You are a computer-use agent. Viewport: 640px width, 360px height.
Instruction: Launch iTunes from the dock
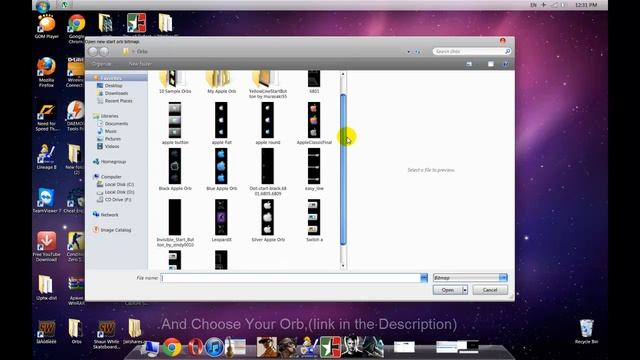(214, 347)
